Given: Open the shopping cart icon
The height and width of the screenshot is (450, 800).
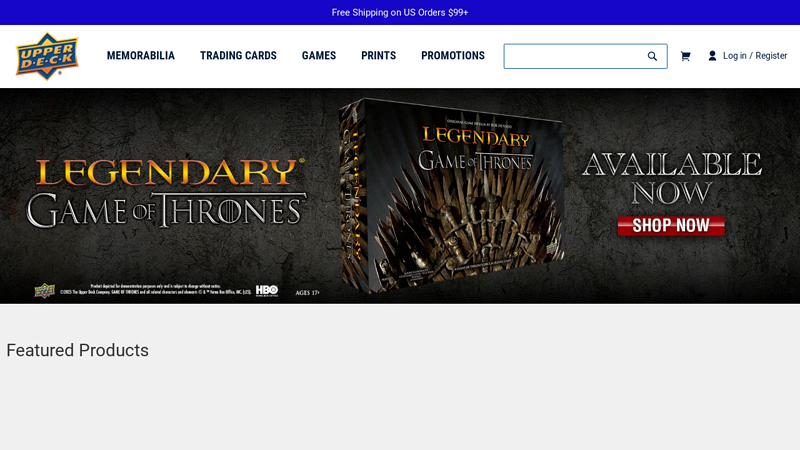Looking at the screenshot, I should pos(685,56).
